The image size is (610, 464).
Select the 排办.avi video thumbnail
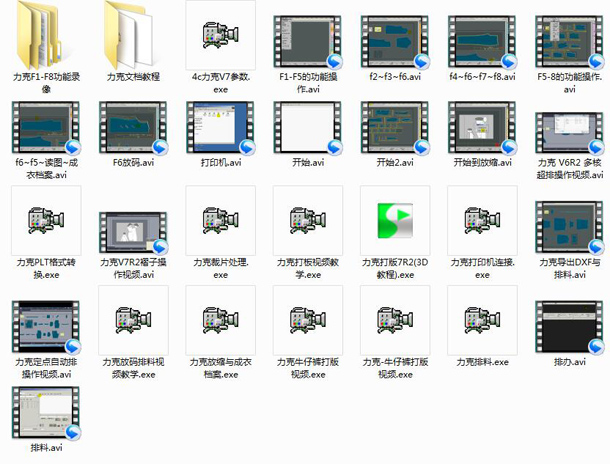[x=569, y=327]
